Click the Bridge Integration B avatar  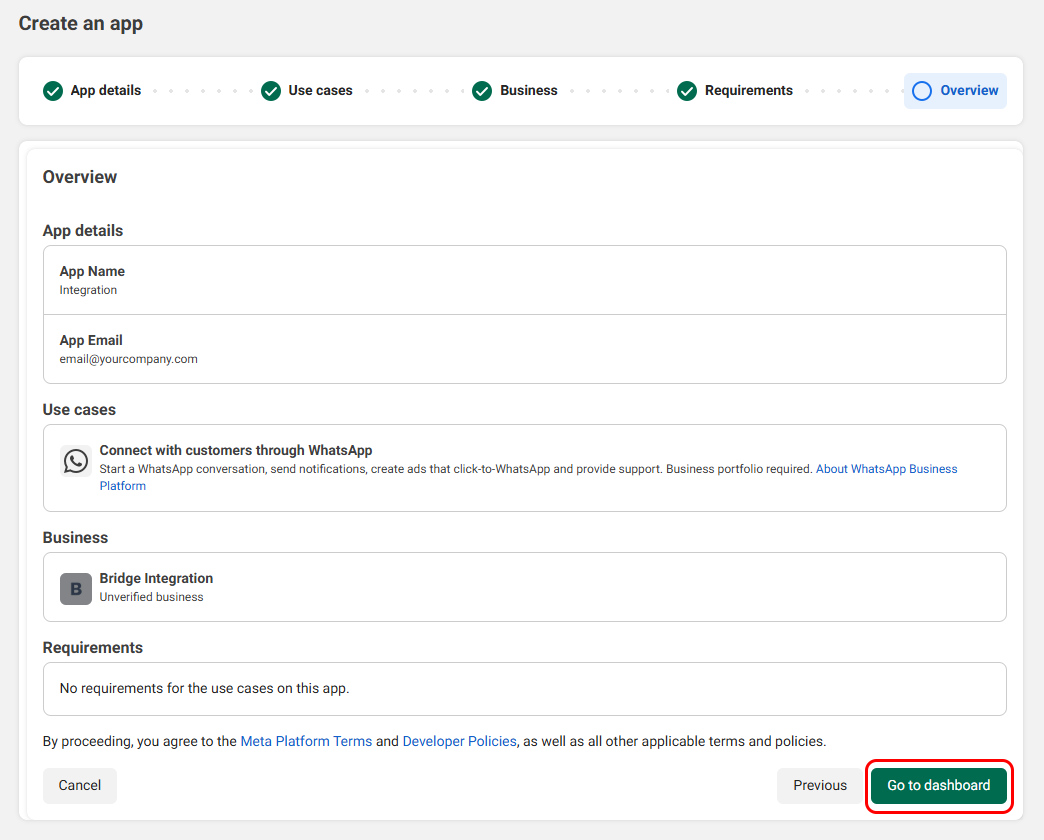pos(76,589)
